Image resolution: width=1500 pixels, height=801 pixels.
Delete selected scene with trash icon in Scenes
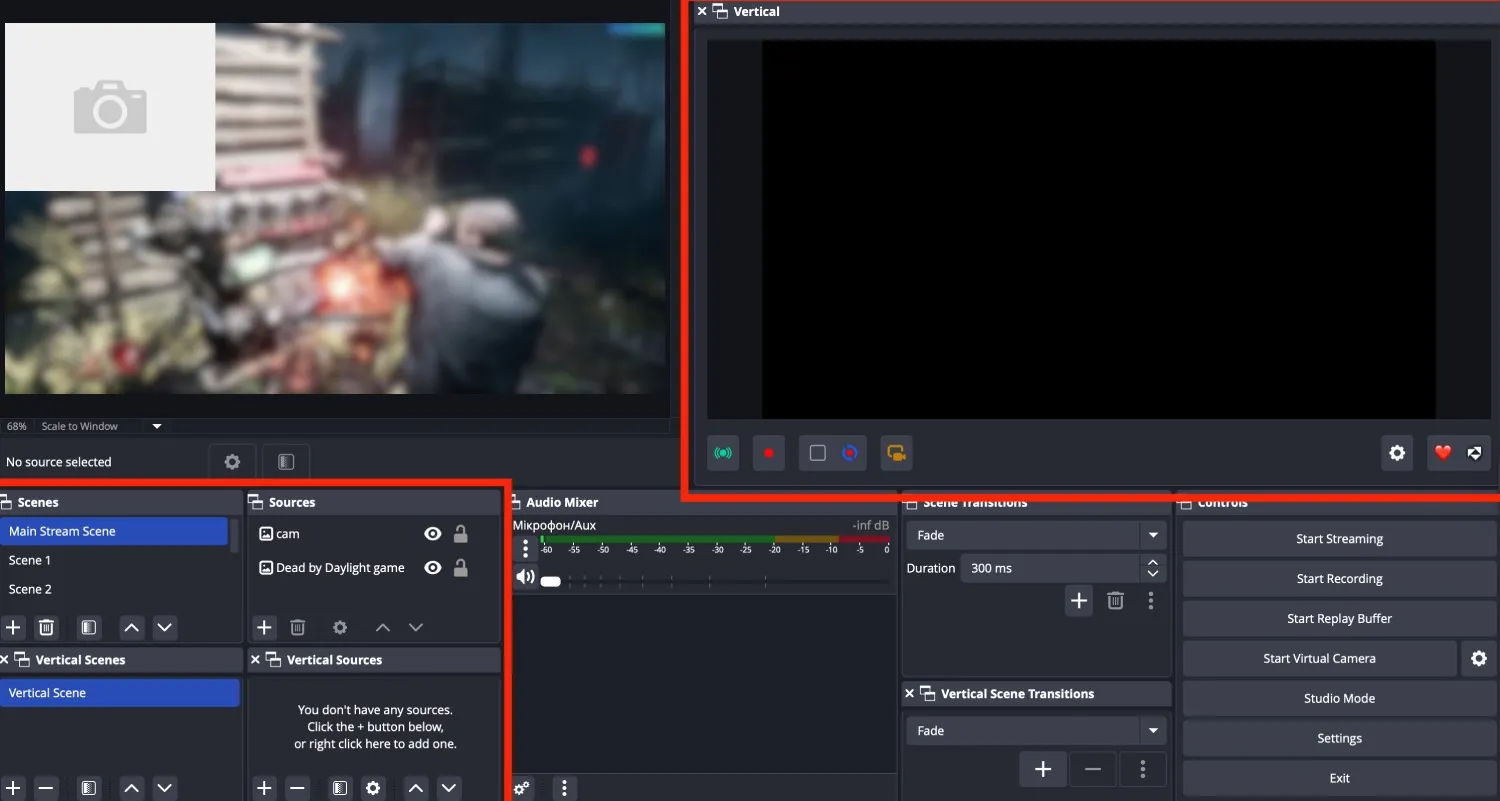[46, 628]
